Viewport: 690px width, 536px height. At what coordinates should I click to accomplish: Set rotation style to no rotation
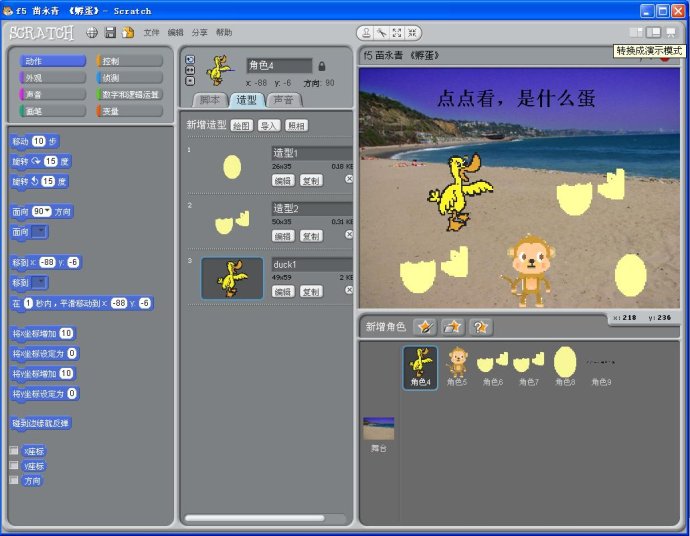pyautogui.click(x=190, y=81)
